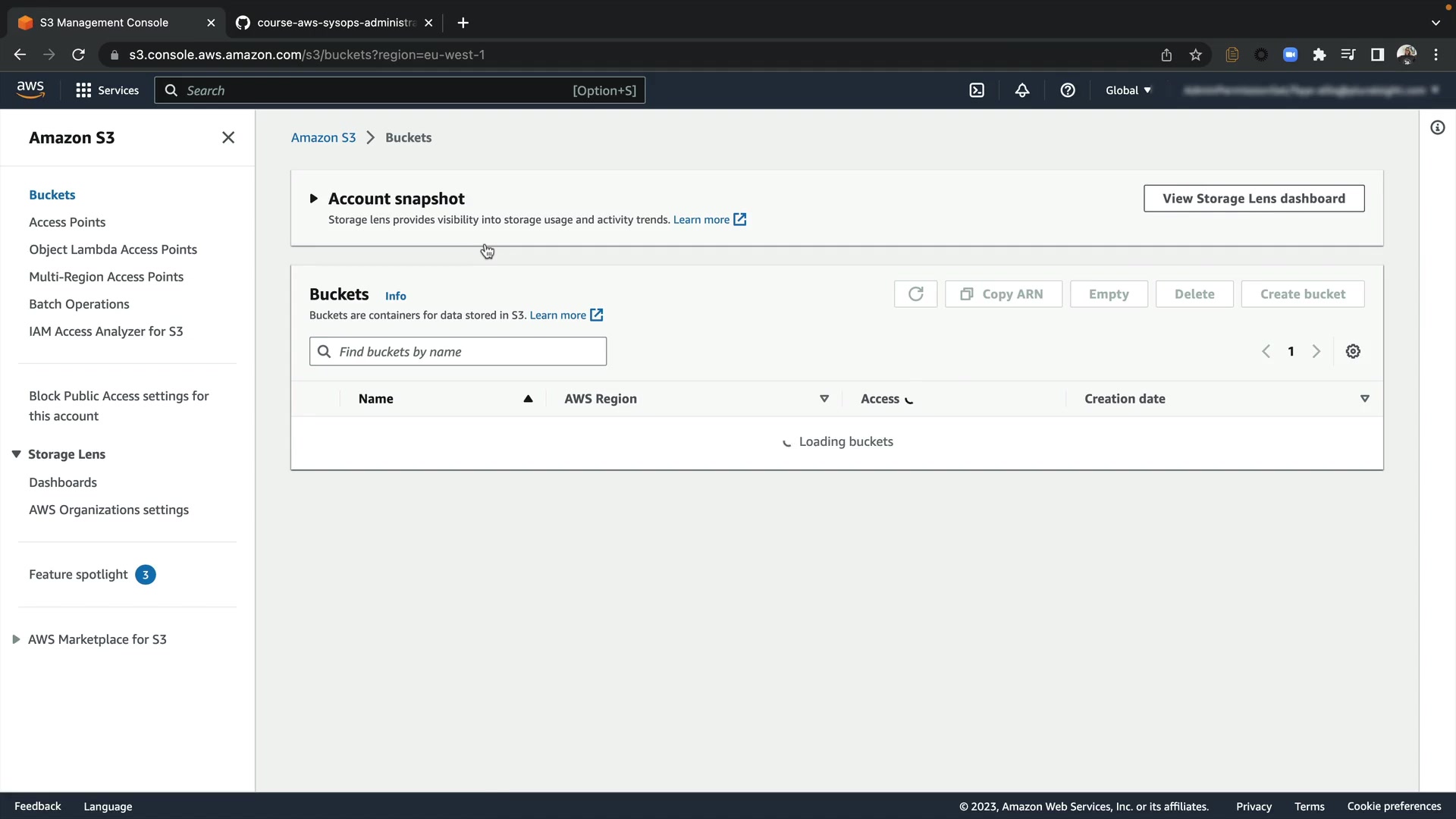Screen dimensions: 1456x819
Task: Click View Storage Lens dashboard button
Action: click(1254, 199)
